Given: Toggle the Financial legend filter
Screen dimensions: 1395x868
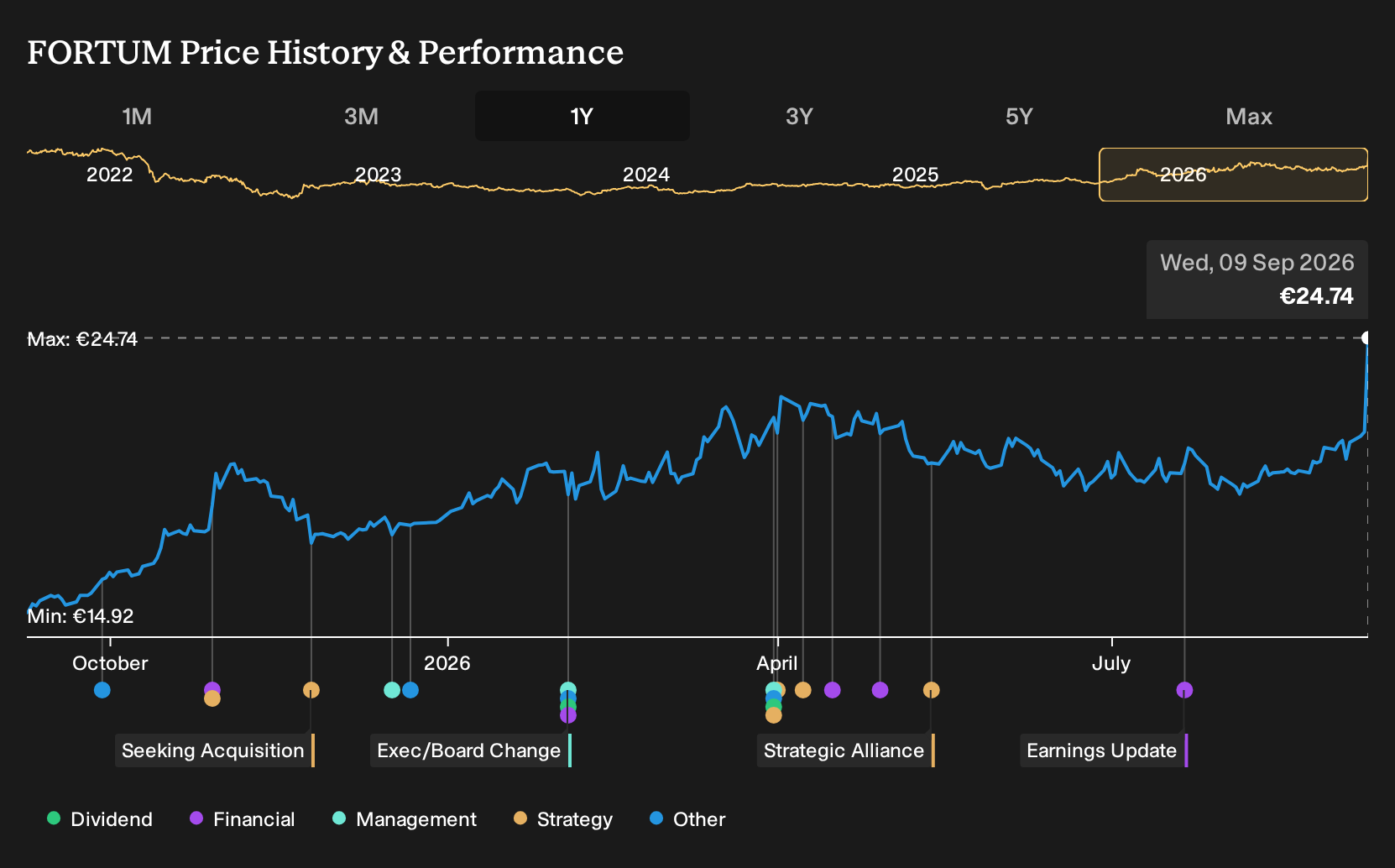Looking at the screenshot, I should pyautogui.click(x=243, y=819).
